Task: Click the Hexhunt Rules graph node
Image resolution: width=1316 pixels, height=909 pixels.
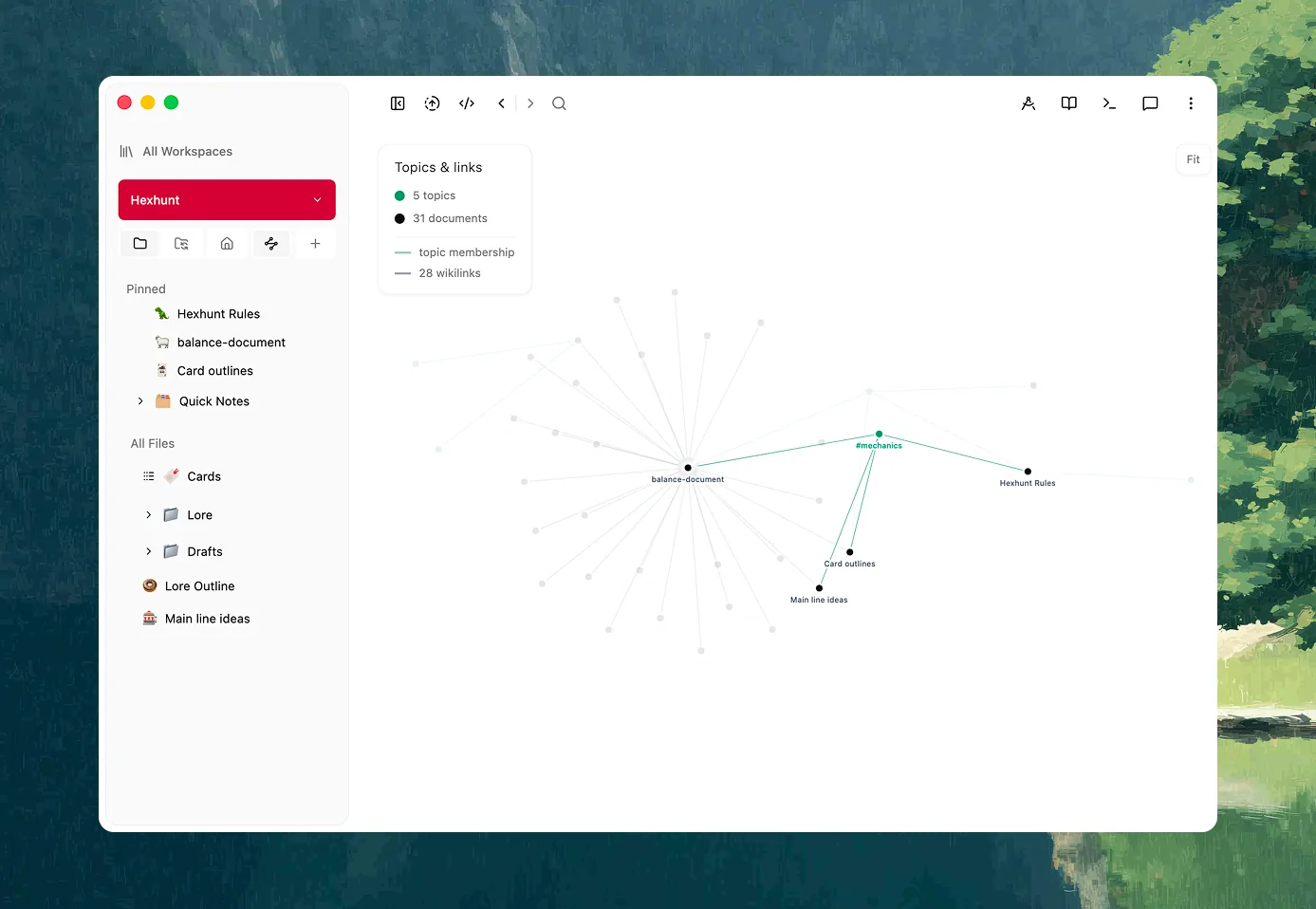Action: (1028, 472)
